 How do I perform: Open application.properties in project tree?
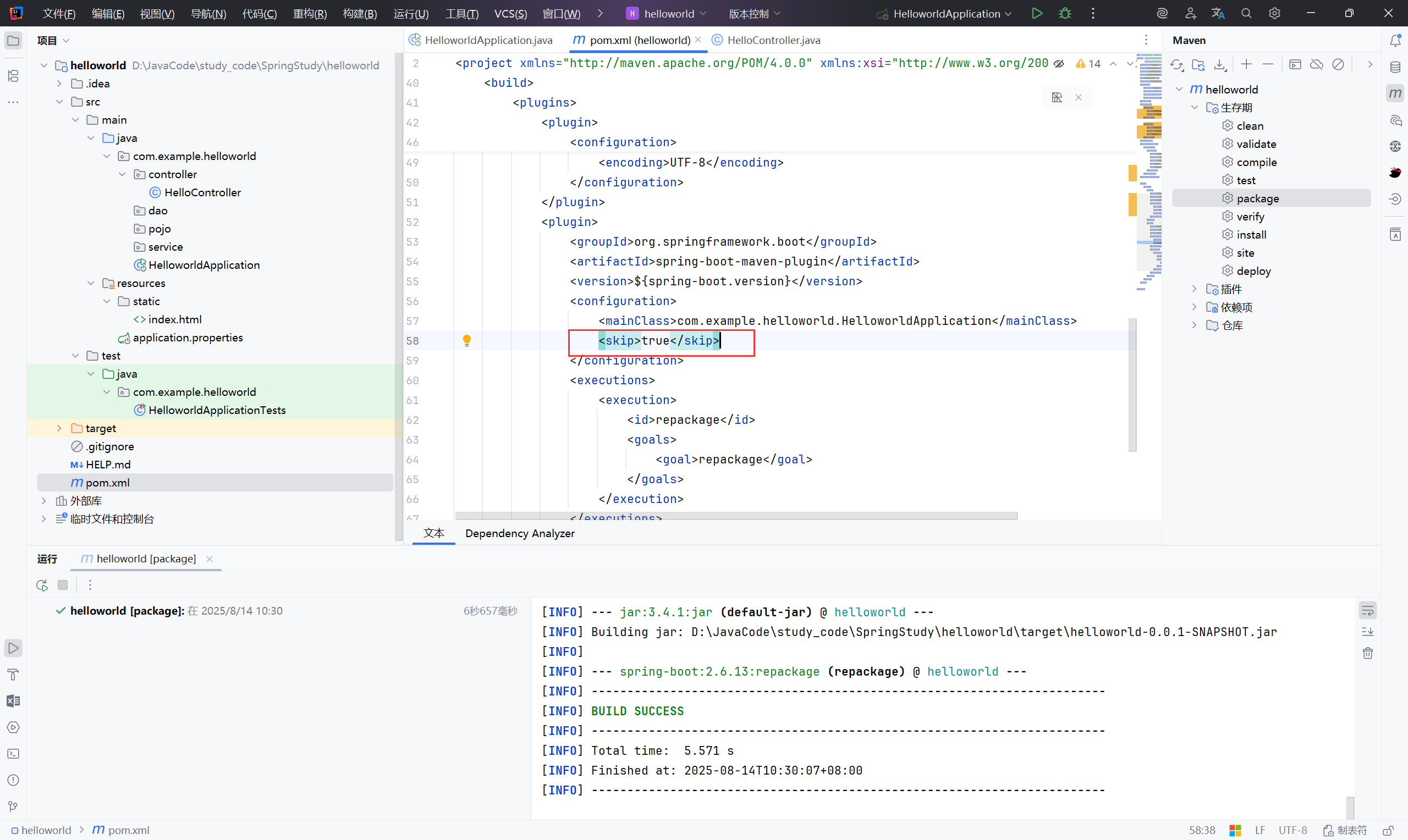click(x=188, y=338)
